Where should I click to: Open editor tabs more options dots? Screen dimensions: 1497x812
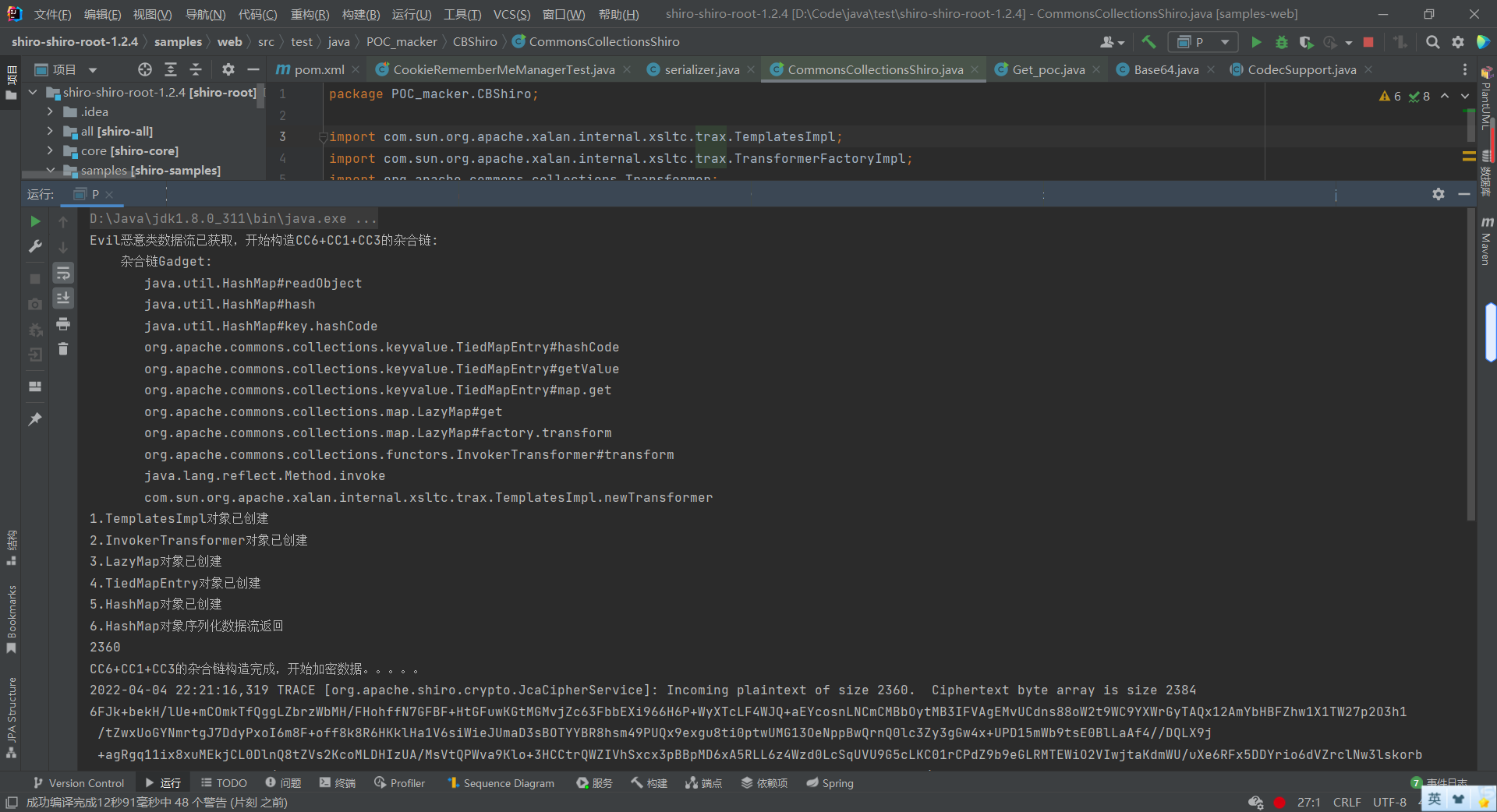(1465, 69)
